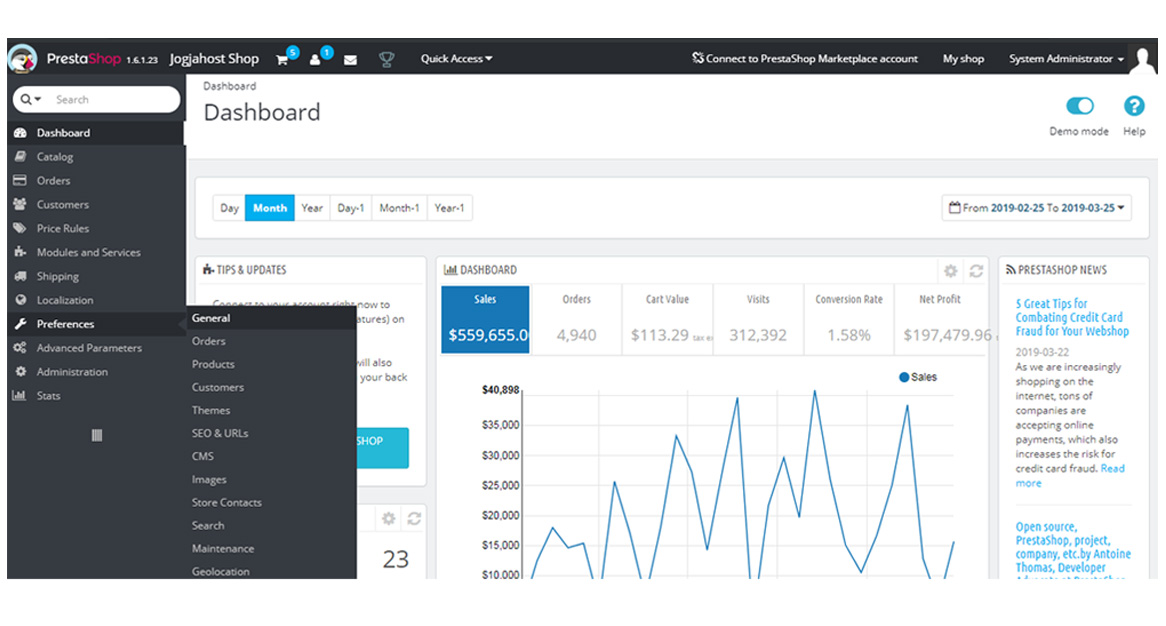1166x626 pixels.
Task: Open the My shop link
Action: 963,59
